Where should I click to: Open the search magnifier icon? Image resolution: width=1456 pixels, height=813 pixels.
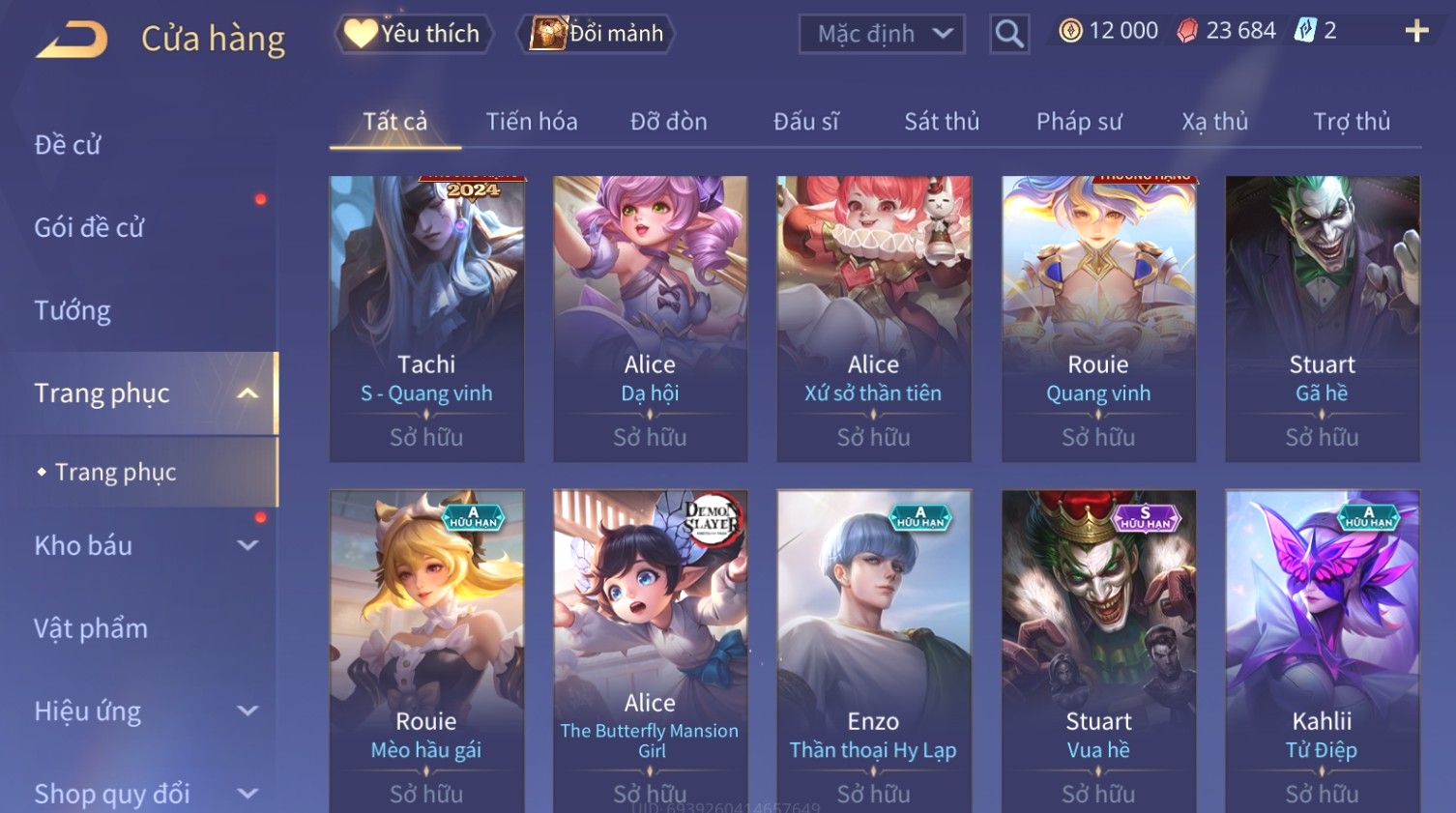(x=1009, y=34)
